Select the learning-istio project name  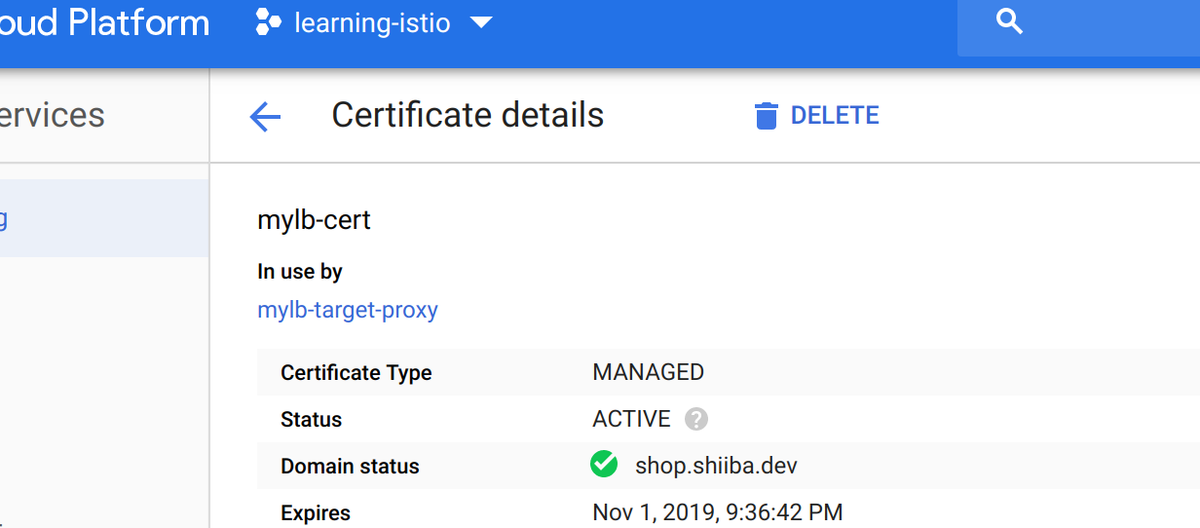(x=374, y=22)
